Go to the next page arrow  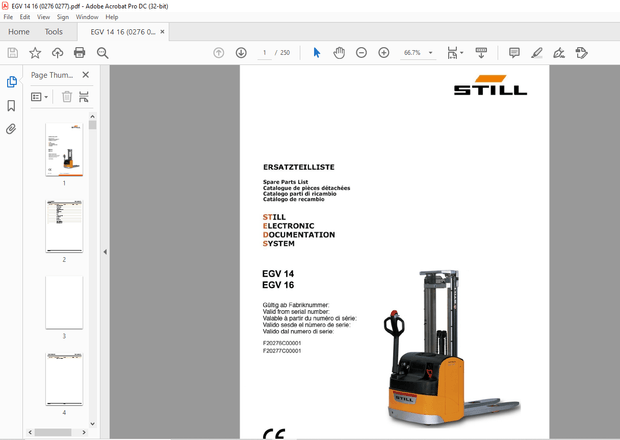click(241, 53)
